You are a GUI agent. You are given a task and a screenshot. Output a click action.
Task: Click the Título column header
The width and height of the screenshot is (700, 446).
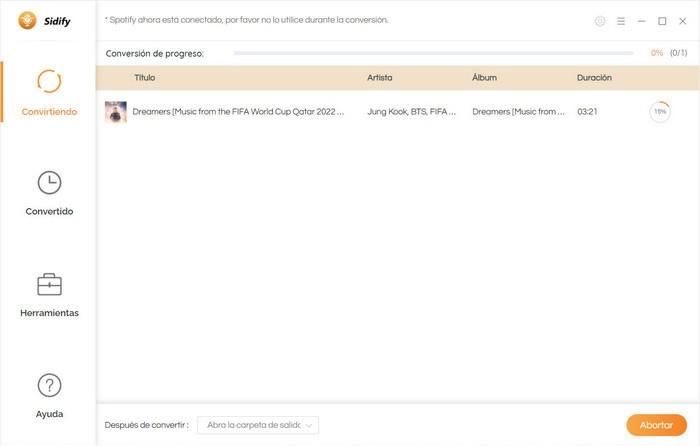[x=145, y=78]
